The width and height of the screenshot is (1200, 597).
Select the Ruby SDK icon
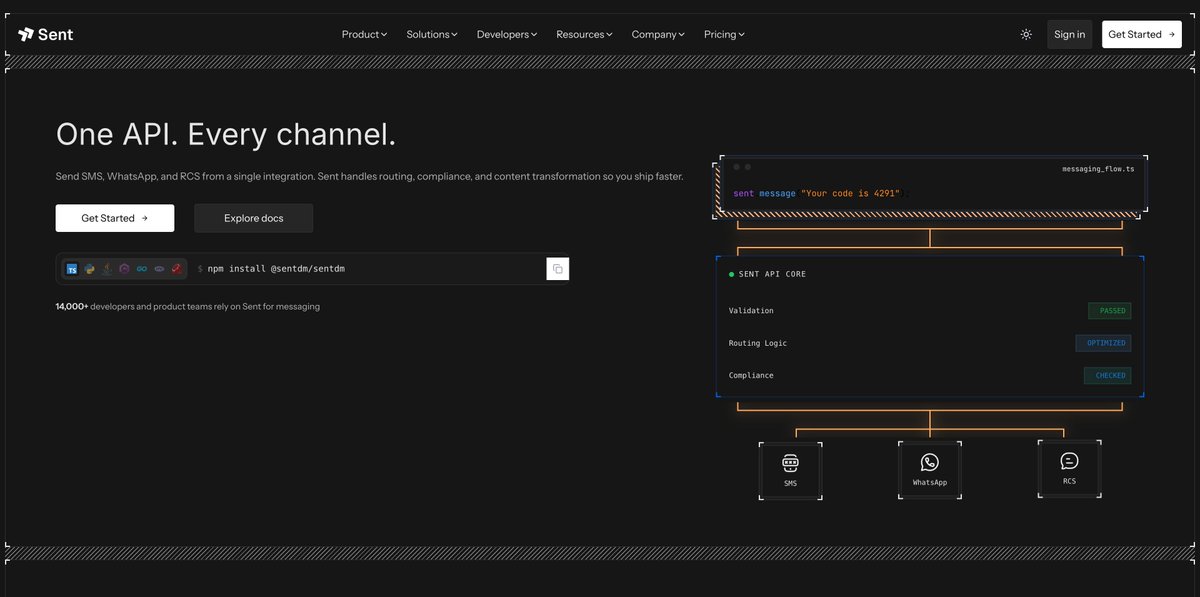click(176, 269)
